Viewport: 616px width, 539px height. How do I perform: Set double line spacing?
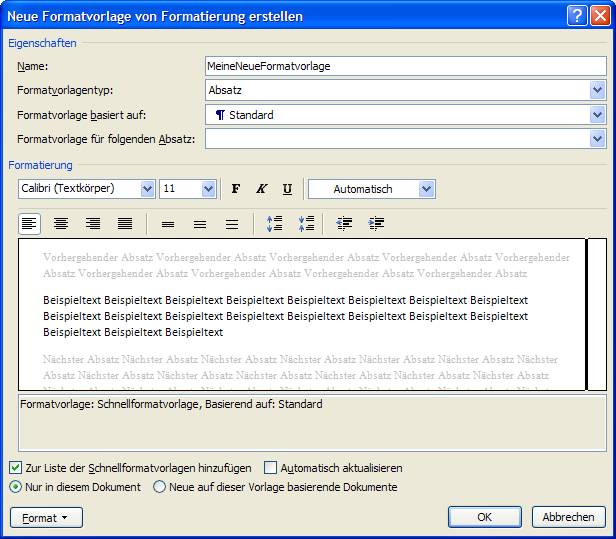coord(231,224)
